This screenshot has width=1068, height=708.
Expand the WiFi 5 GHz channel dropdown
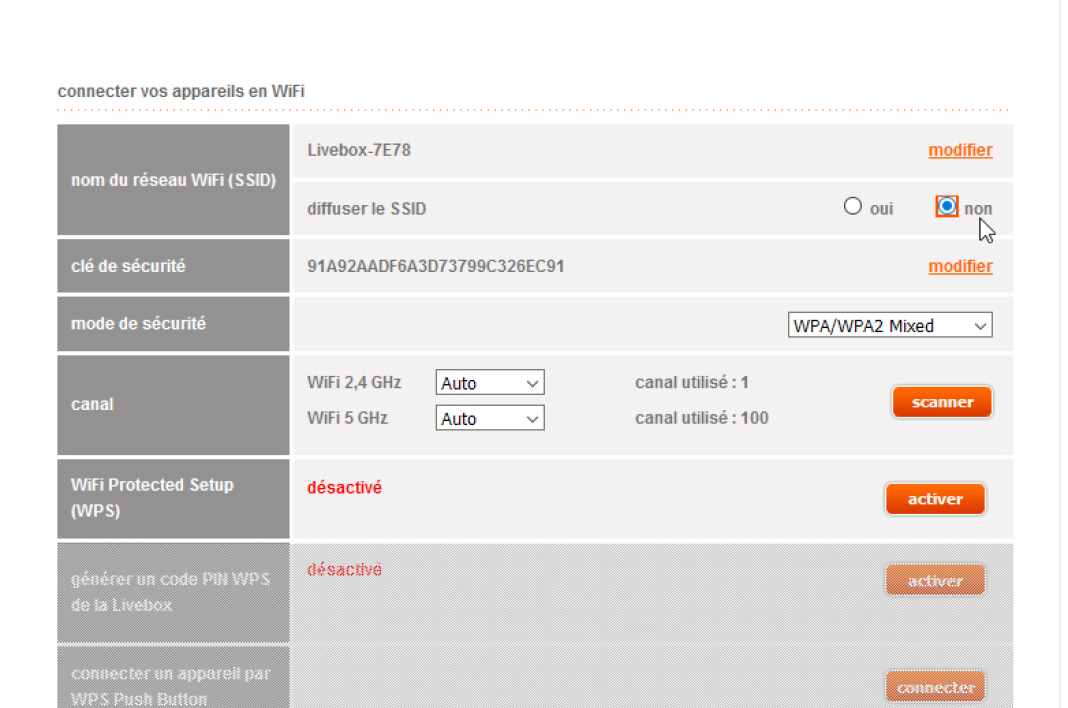490,419
